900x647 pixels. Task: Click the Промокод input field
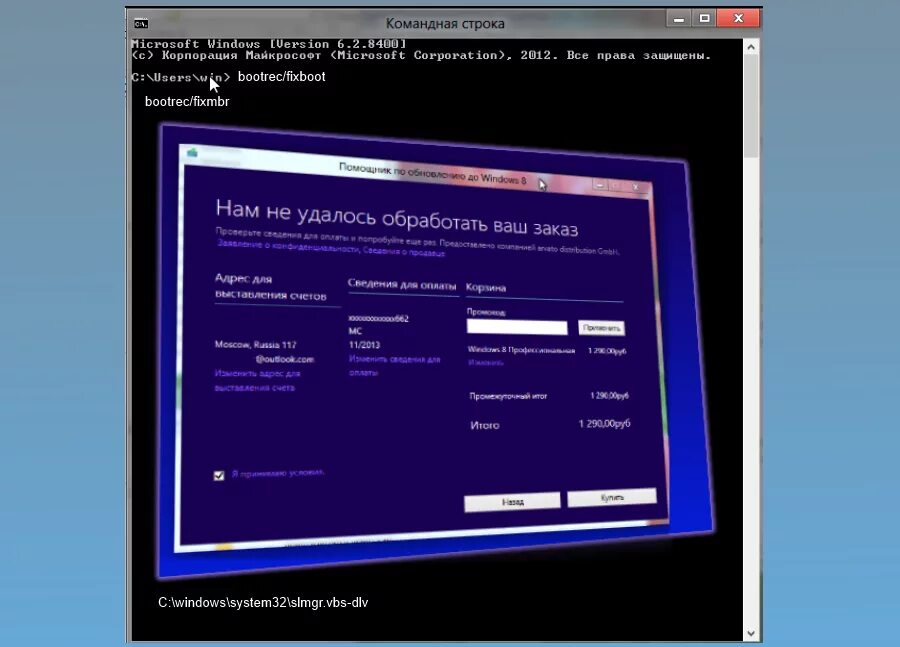[517, 327]
